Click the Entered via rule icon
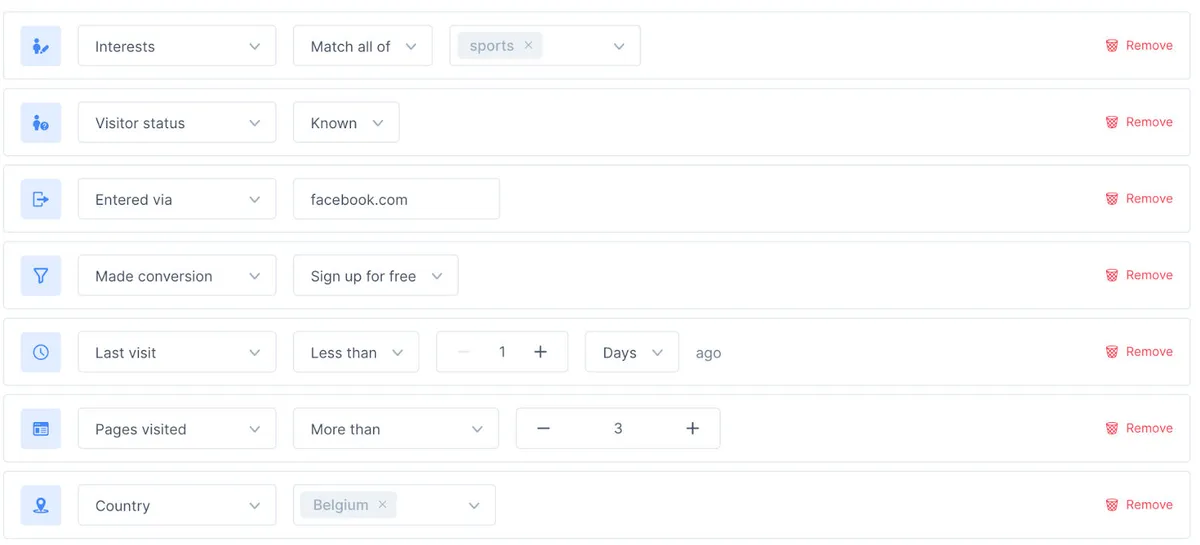This screenshot has height=545, width=1200. click(41, 199)
